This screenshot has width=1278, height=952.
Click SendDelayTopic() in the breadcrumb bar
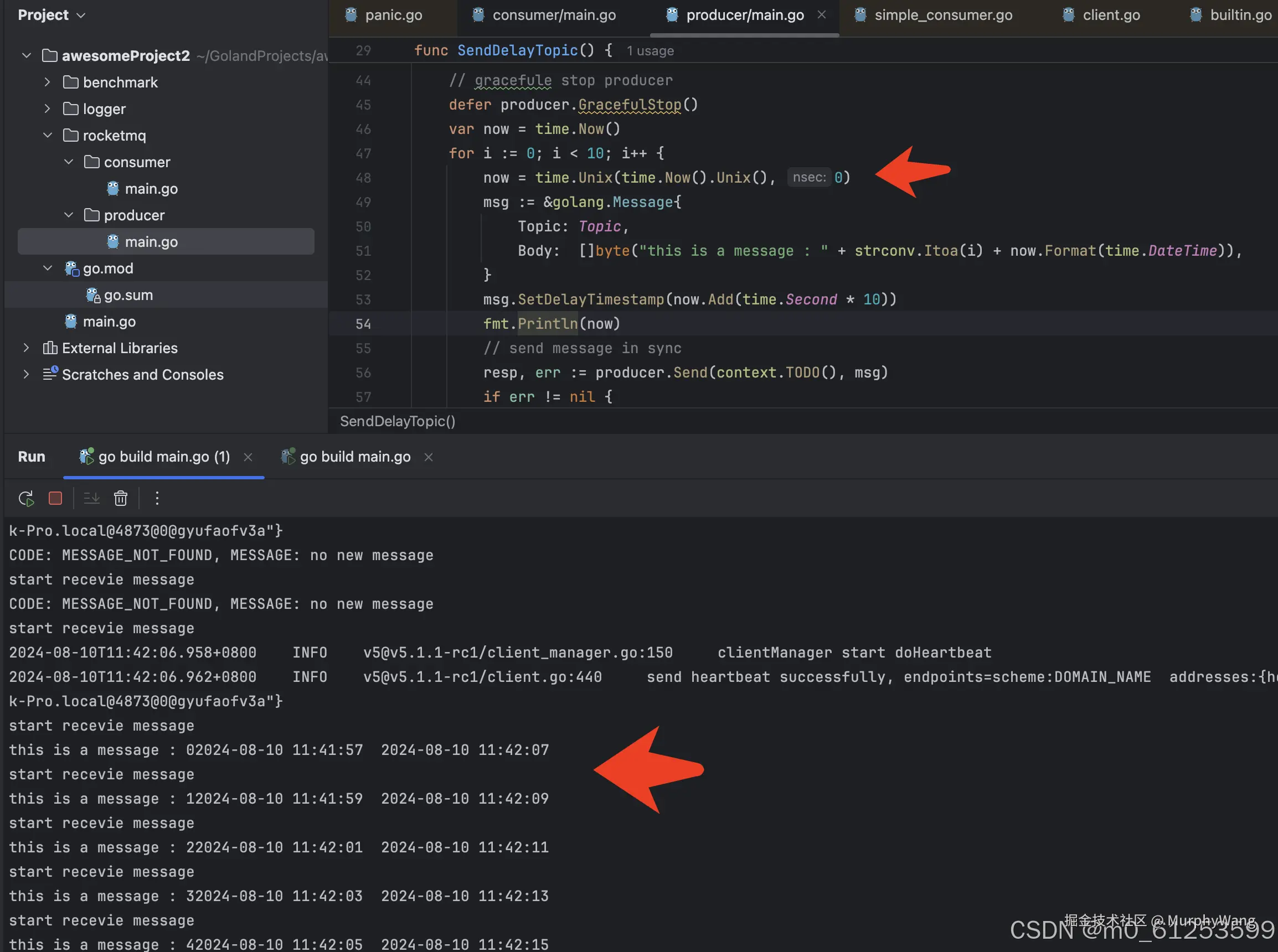pos(397,421)
